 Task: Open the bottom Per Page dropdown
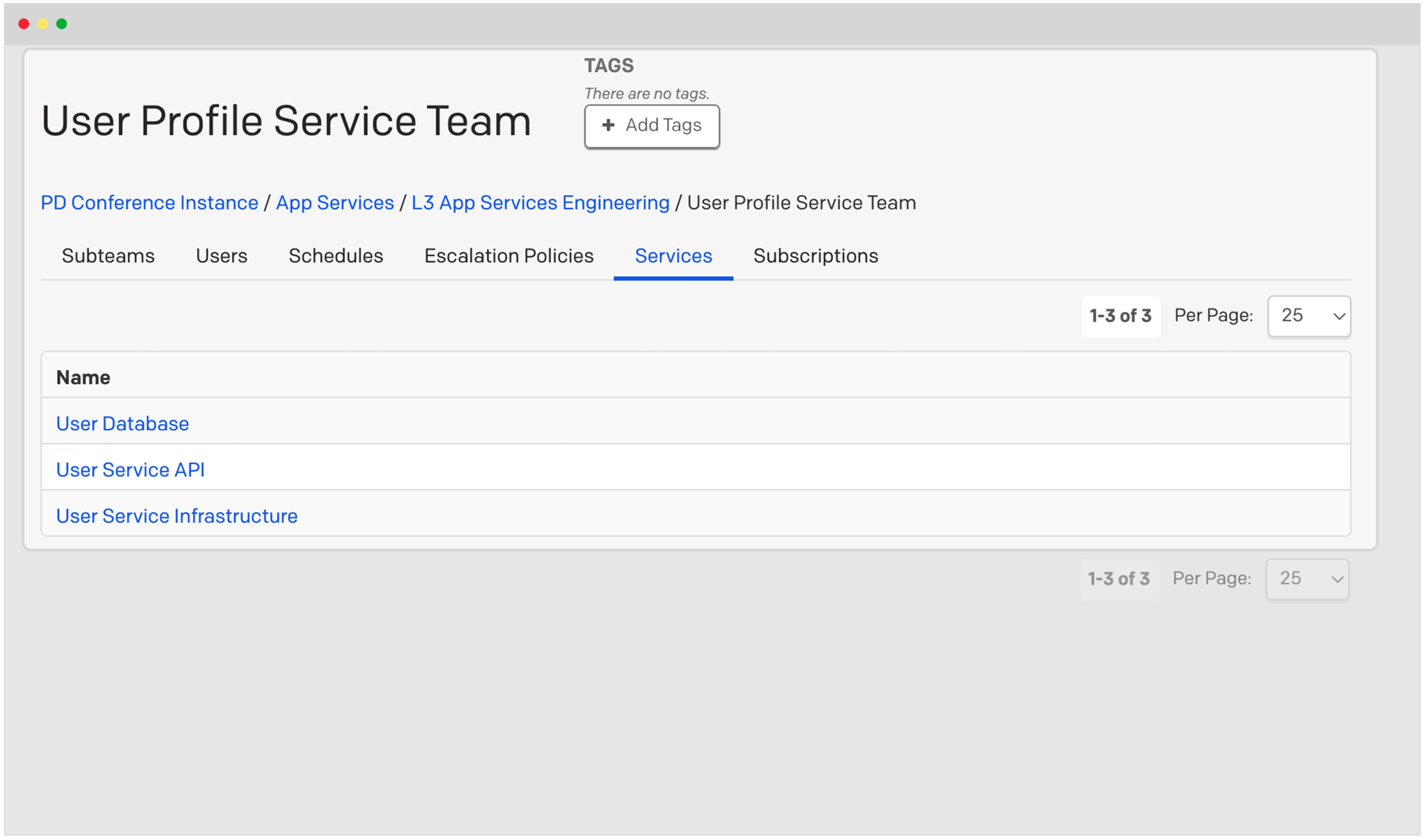[x=1307, y=579]
